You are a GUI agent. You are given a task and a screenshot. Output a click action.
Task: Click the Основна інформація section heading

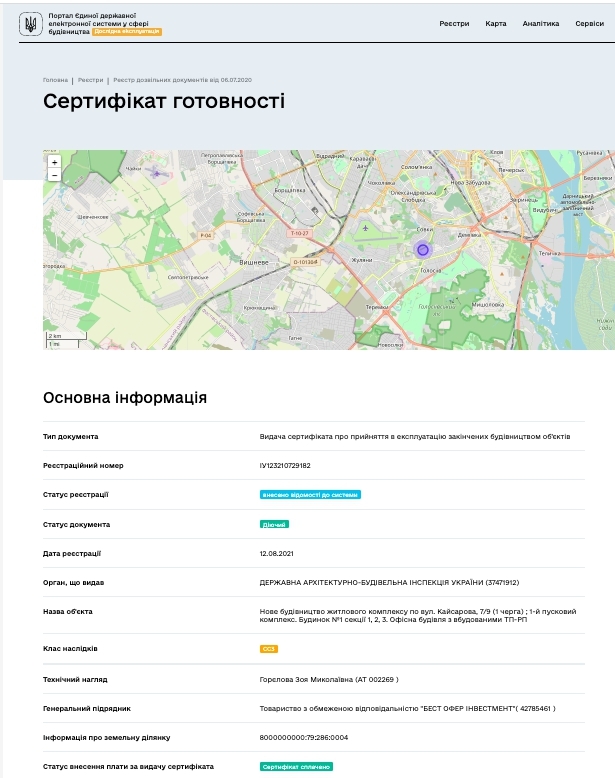click(125, 398)
